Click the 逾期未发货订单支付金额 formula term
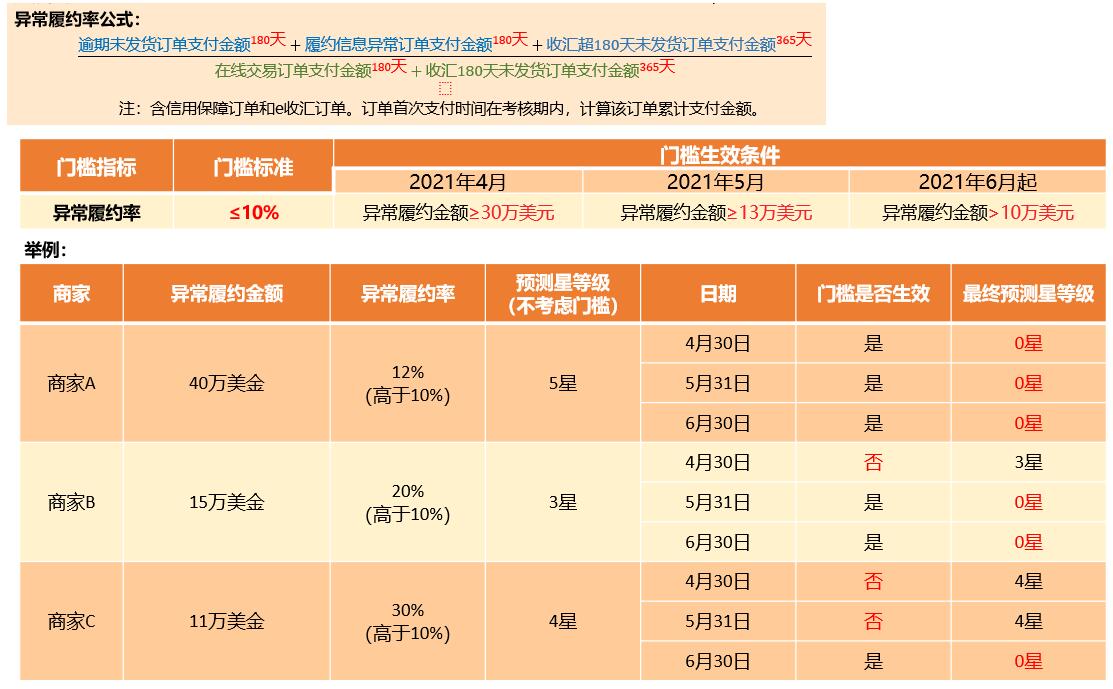Image resolution: width=1113 pixels, height=689 pixels. 164,45
